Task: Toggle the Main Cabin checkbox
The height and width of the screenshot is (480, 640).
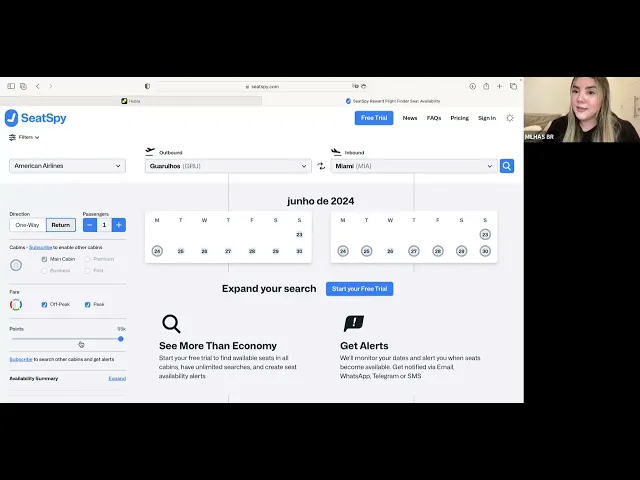Action: 44,259
